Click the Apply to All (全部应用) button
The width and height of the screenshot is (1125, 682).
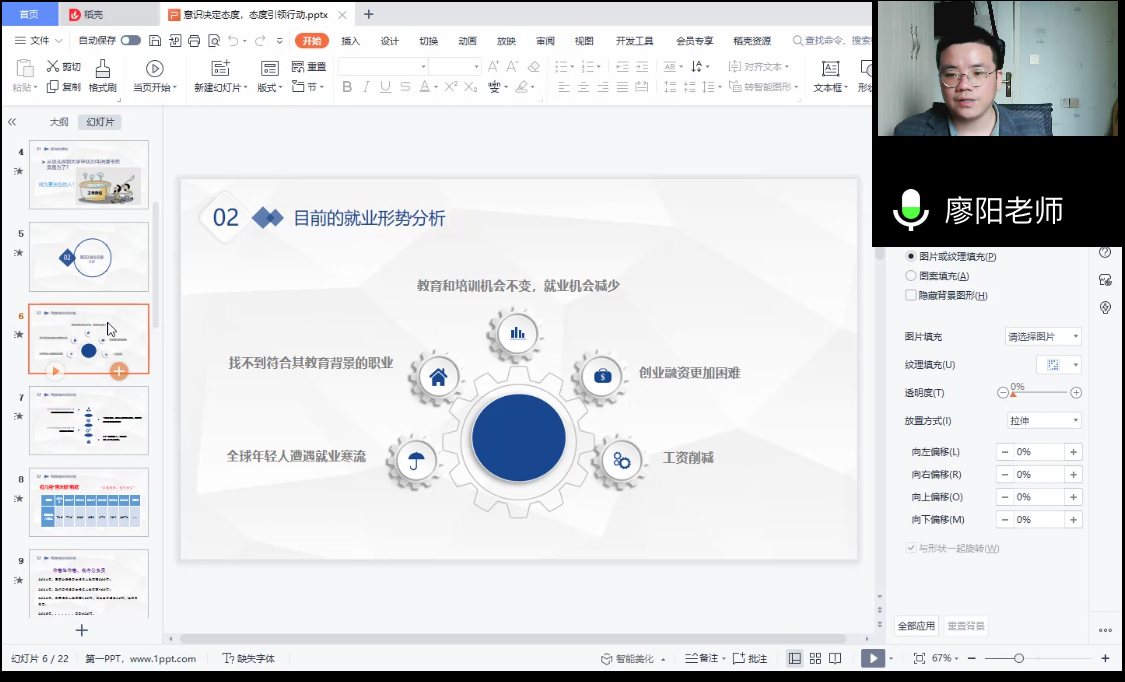(916, 626)
